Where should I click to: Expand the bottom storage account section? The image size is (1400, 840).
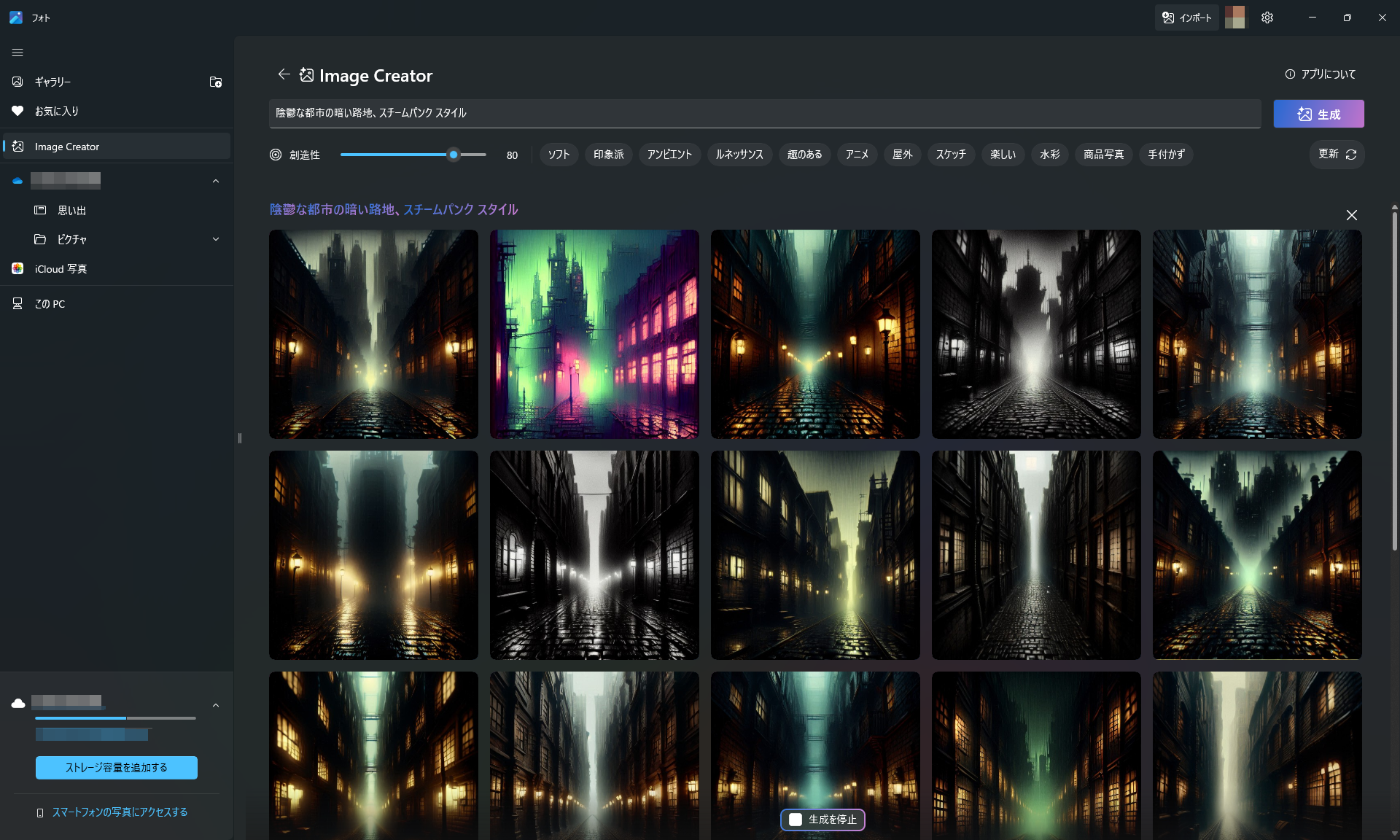pyautogui.click(x=215, y=705)
